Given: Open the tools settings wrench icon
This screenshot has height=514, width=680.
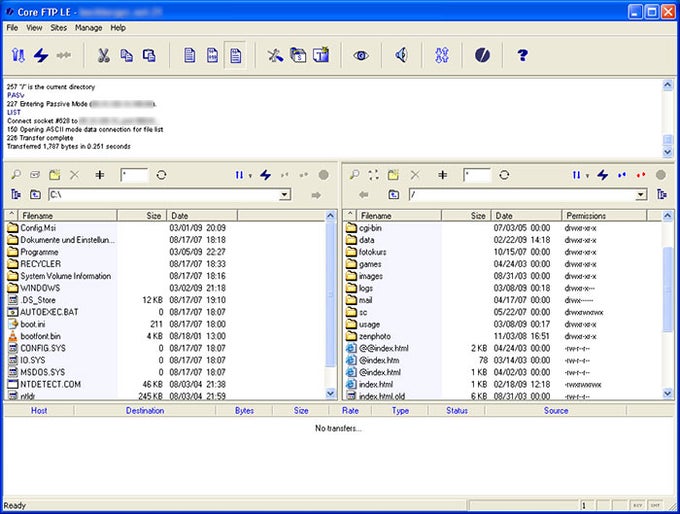Looking at the screenshot, I should [275, 56].
